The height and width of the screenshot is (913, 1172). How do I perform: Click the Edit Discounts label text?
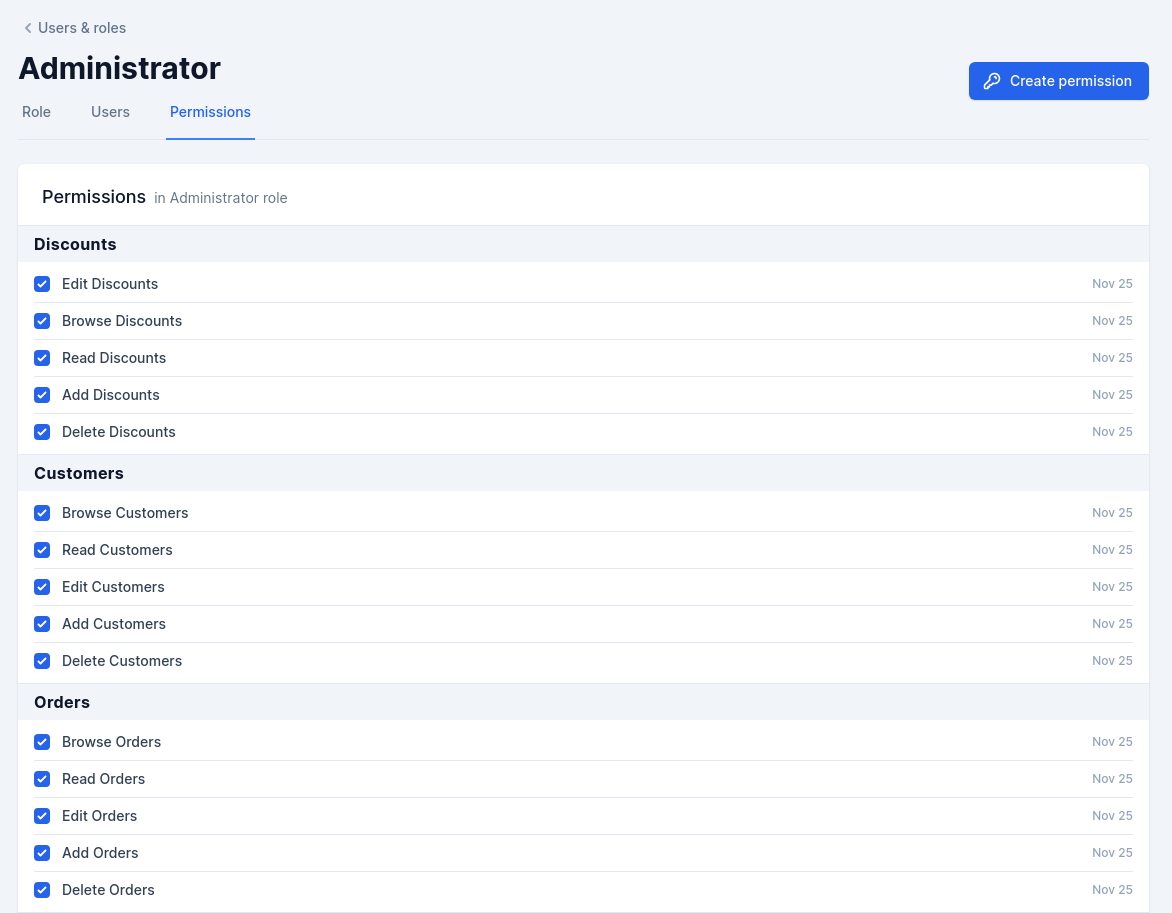click(x=110, y=284)
